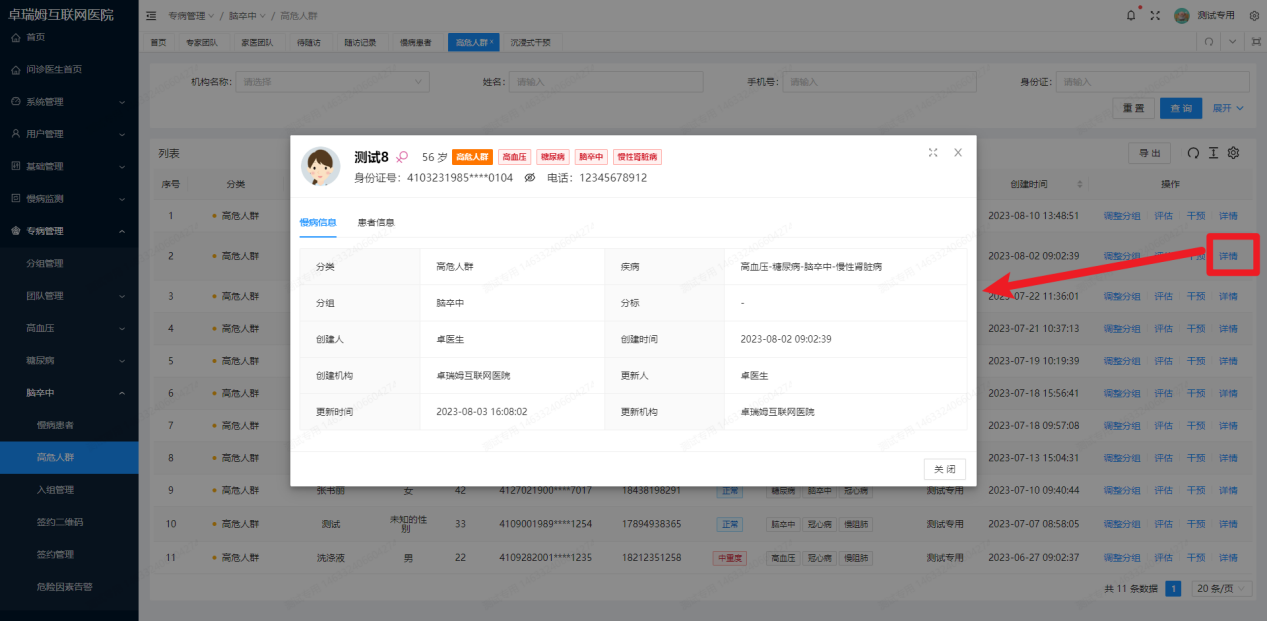This screenshot has width=1267, height=621.
Task: Open the 脑卒中 breadcrumb dropdown
Action: (247, 16)
